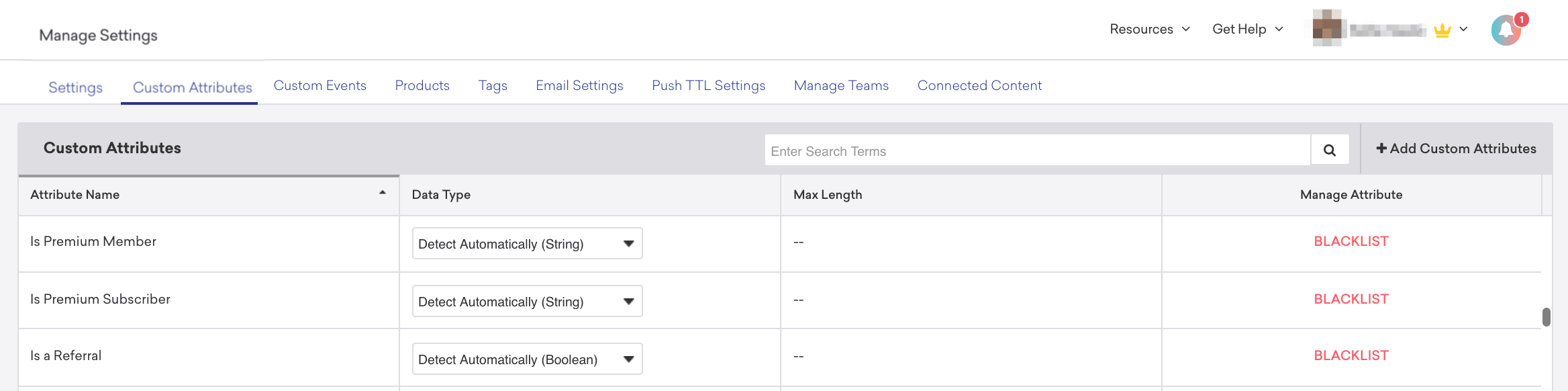Image resolution: width=1568 pixels, height=391 pixels.
Task: Click the vertical scrollbar thumb
Action: (x=1546, y=317)
